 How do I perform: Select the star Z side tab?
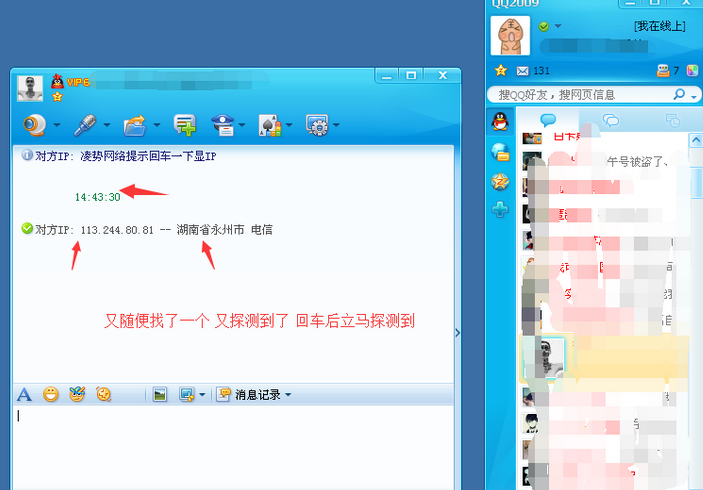pos(500,182)
